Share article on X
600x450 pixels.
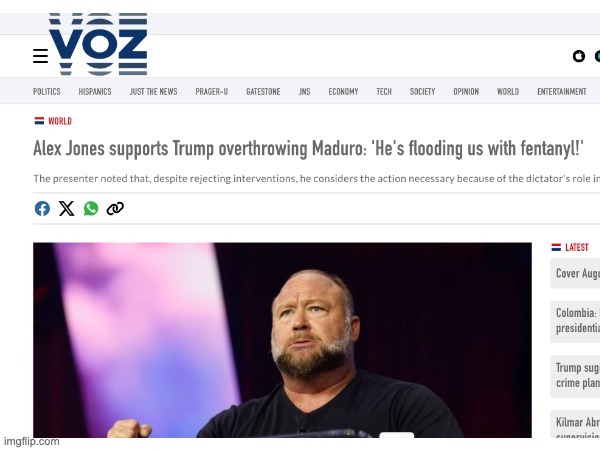pos(67,209)
